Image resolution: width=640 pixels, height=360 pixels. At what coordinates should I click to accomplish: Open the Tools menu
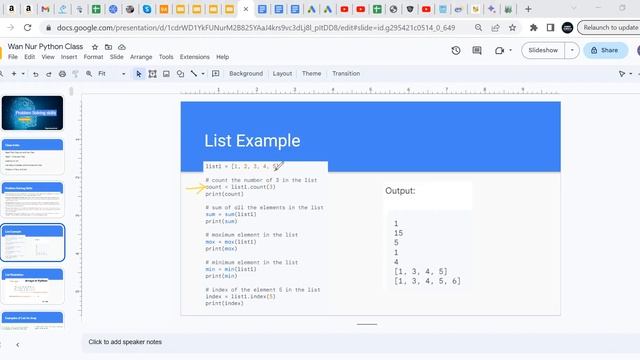(166, 57)
